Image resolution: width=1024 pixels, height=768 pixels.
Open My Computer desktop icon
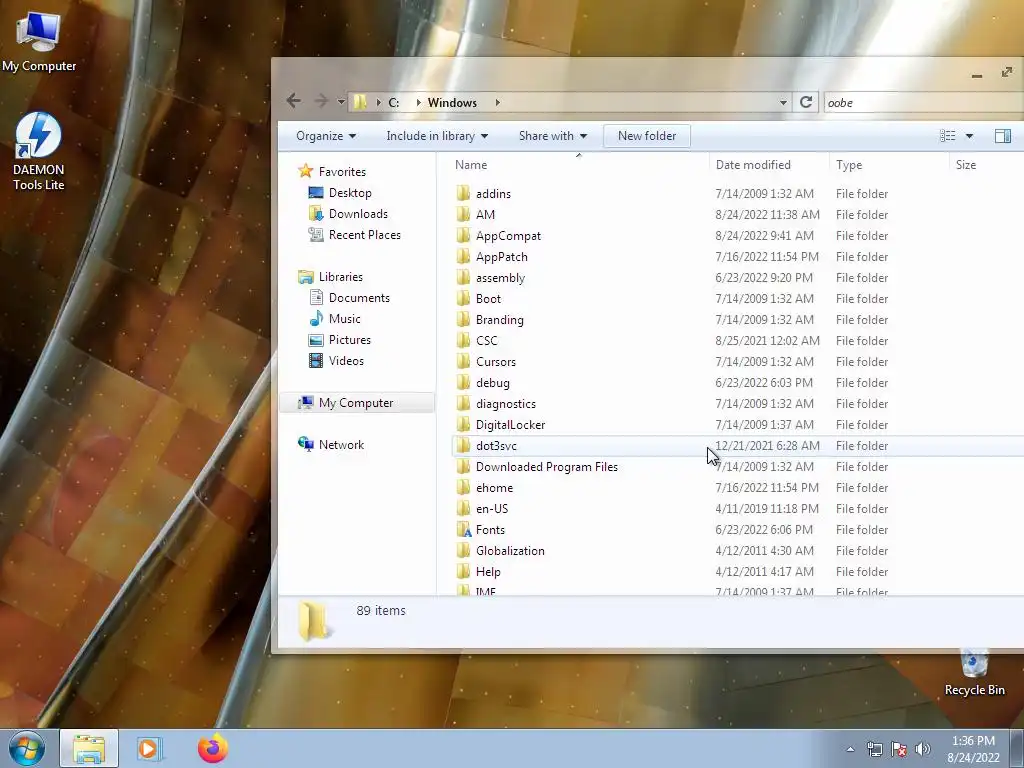(39, 42)
